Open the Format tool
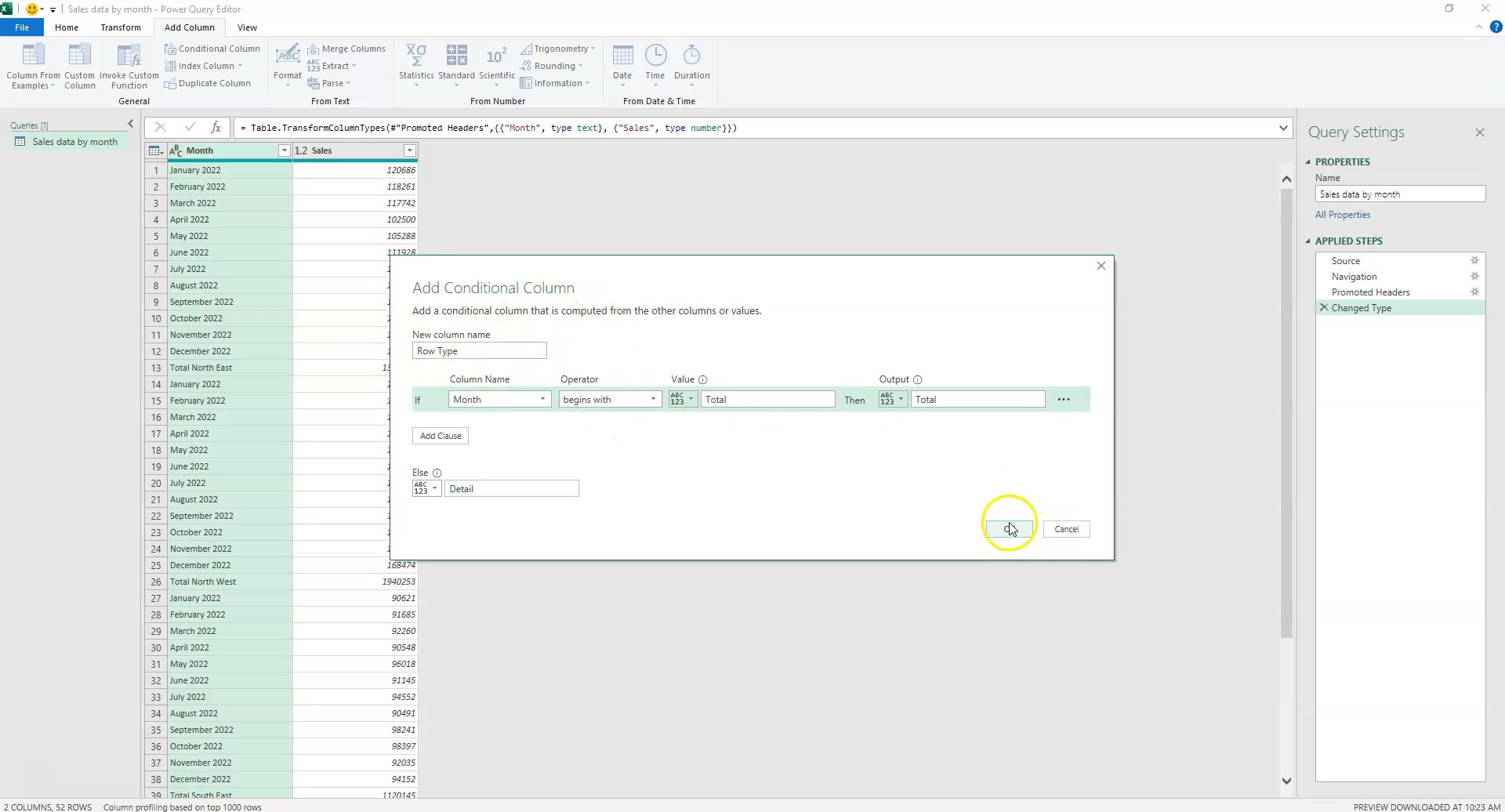1505x812 pixels. click(x=287, y=63)
